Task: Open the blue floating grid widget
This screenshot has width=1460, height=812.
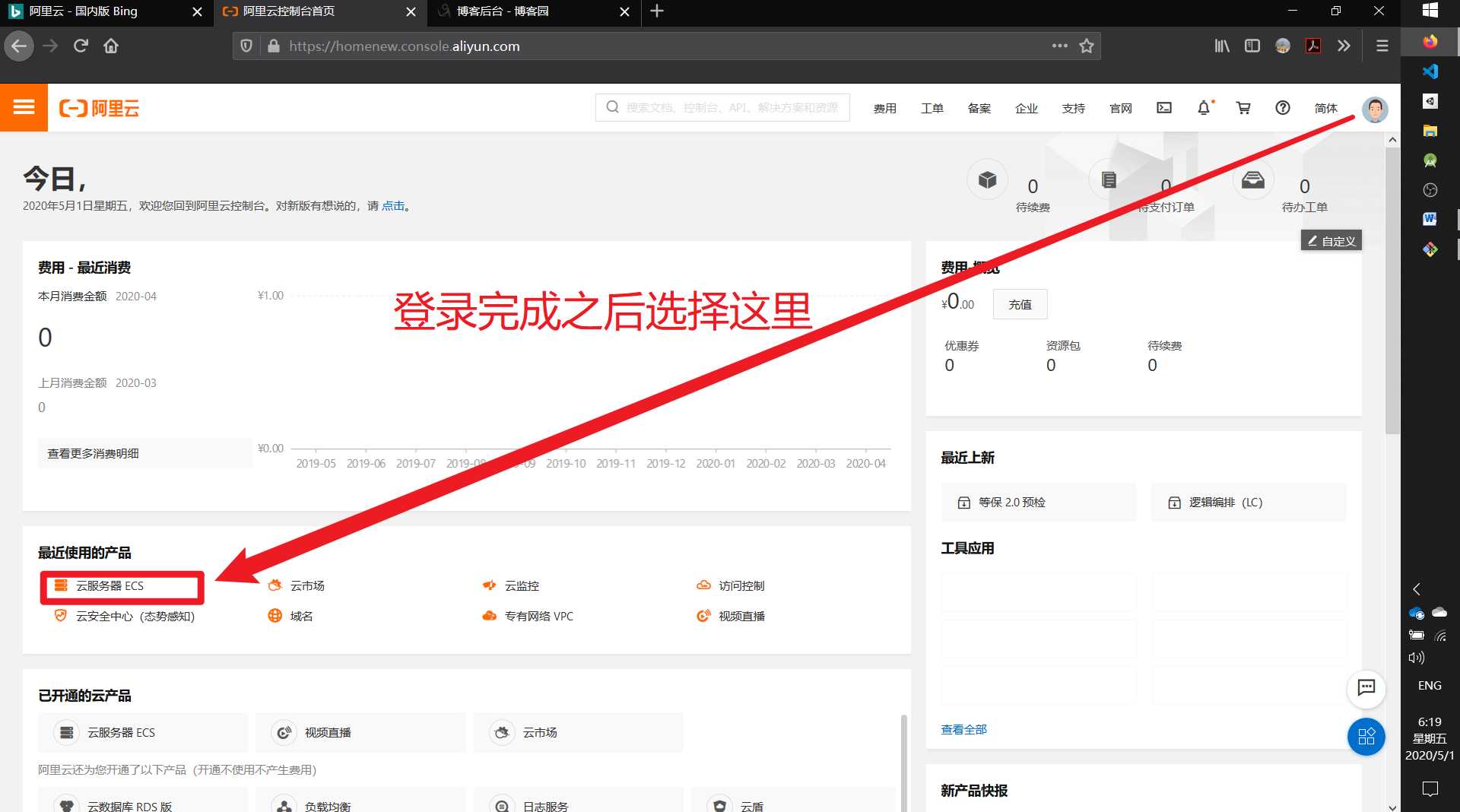Action: 1366,736
